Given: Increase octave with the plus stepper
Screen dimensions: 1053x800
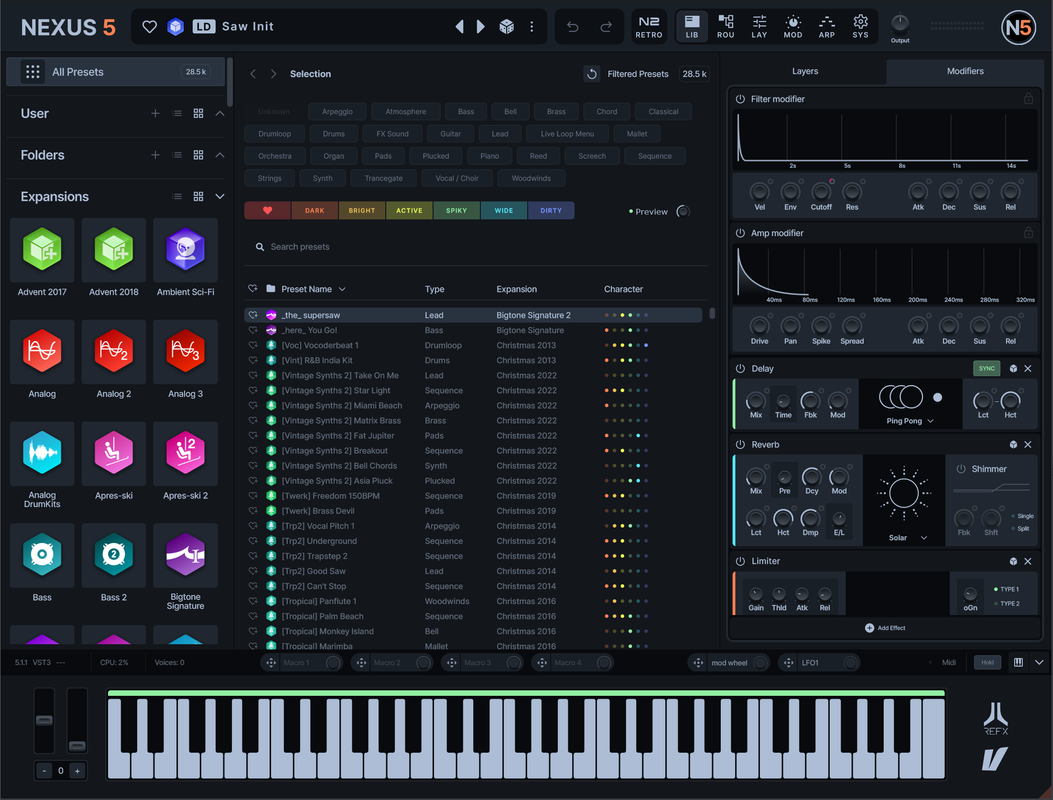Looking at the screenshot, I should tap(77, 771).
